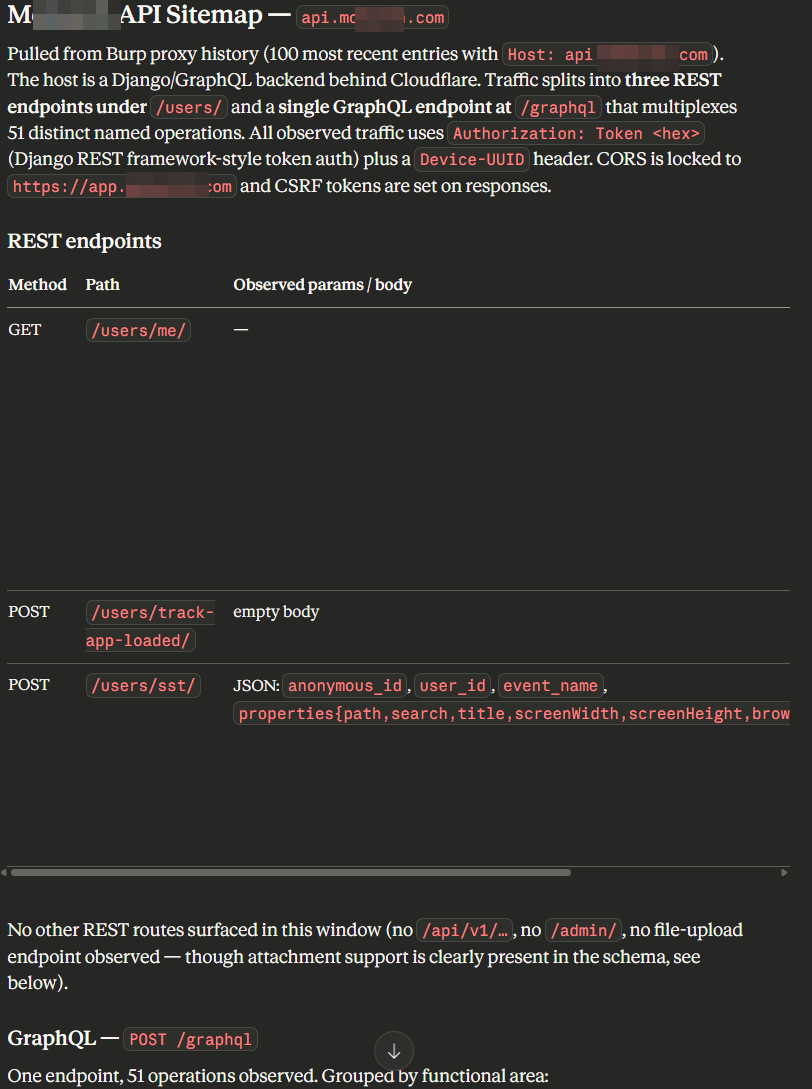Viewport: 812px width, 1089px height.
Task: Click the user_id parameter chip
Action: (453, 686)
